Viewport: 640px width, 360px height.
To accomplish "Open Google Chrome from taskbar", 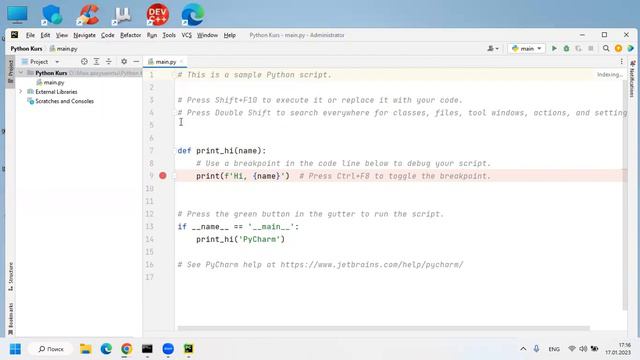I will 127,349.
